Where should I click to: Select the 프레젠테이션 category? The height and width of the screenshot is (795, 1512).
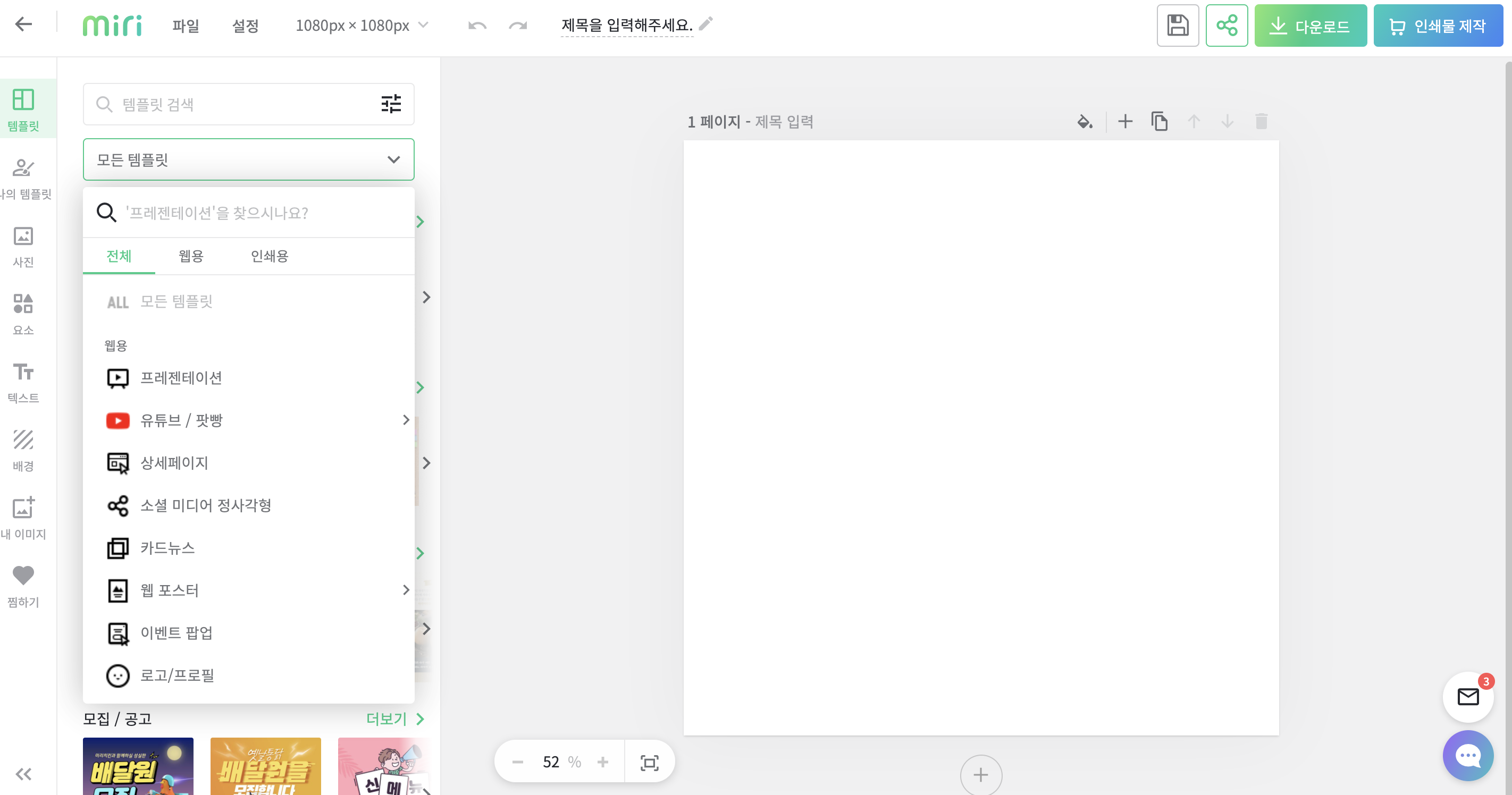click(248, 378)
